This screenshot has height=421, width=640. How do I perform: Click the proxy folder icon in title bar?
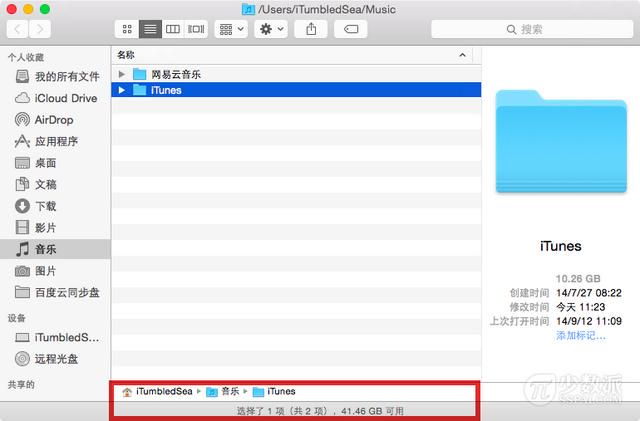(248, 9)
